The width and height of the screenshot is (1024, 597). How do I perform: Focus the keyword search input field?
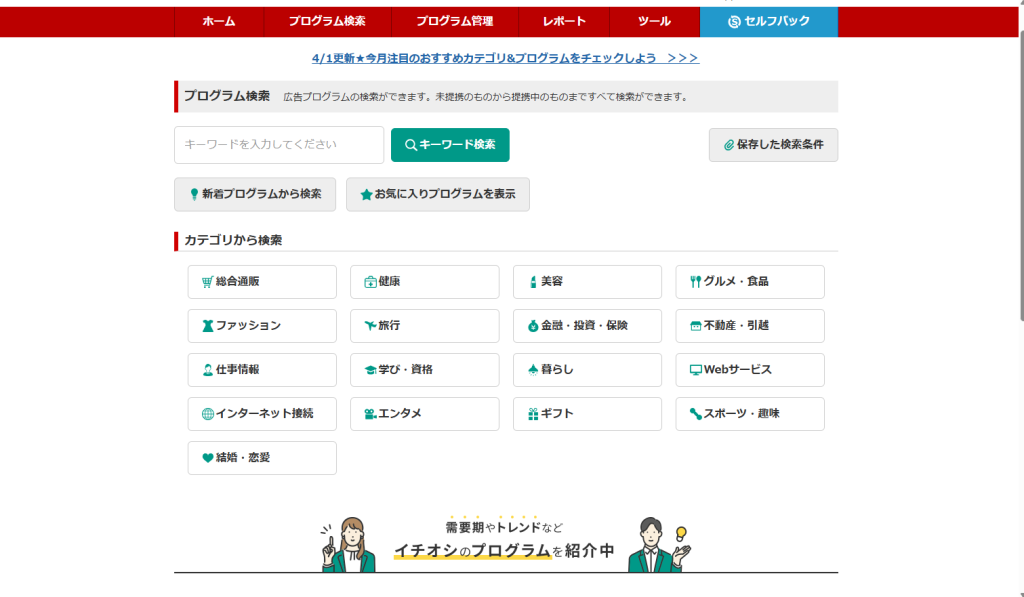click(x=278, y=145)
